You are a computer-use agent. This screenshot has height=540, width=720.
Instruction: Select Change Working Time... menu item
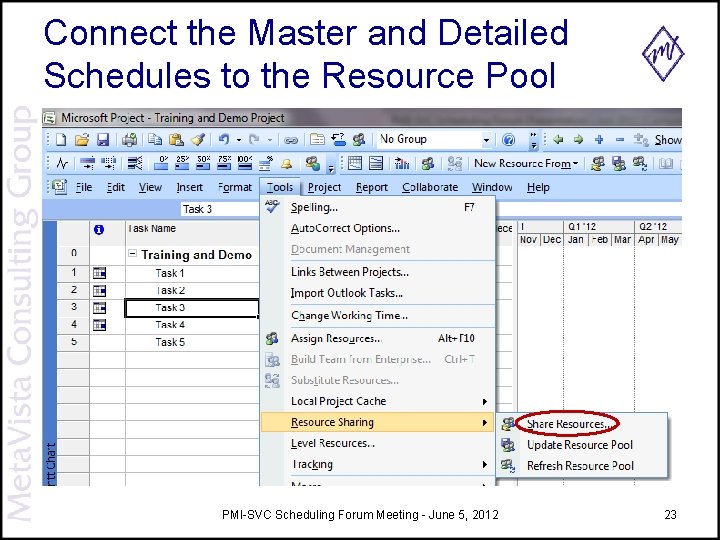tap(378, 315)
